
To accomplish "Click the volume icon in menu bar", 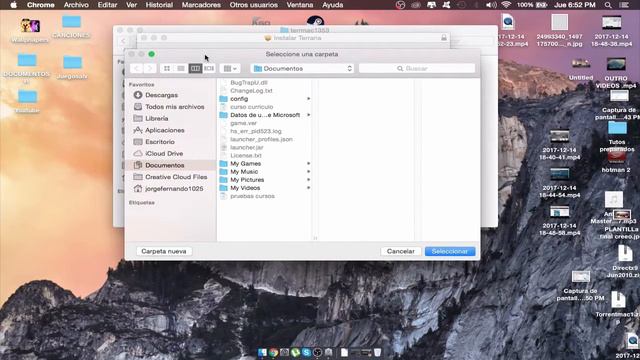I will [x=491, y=5].
